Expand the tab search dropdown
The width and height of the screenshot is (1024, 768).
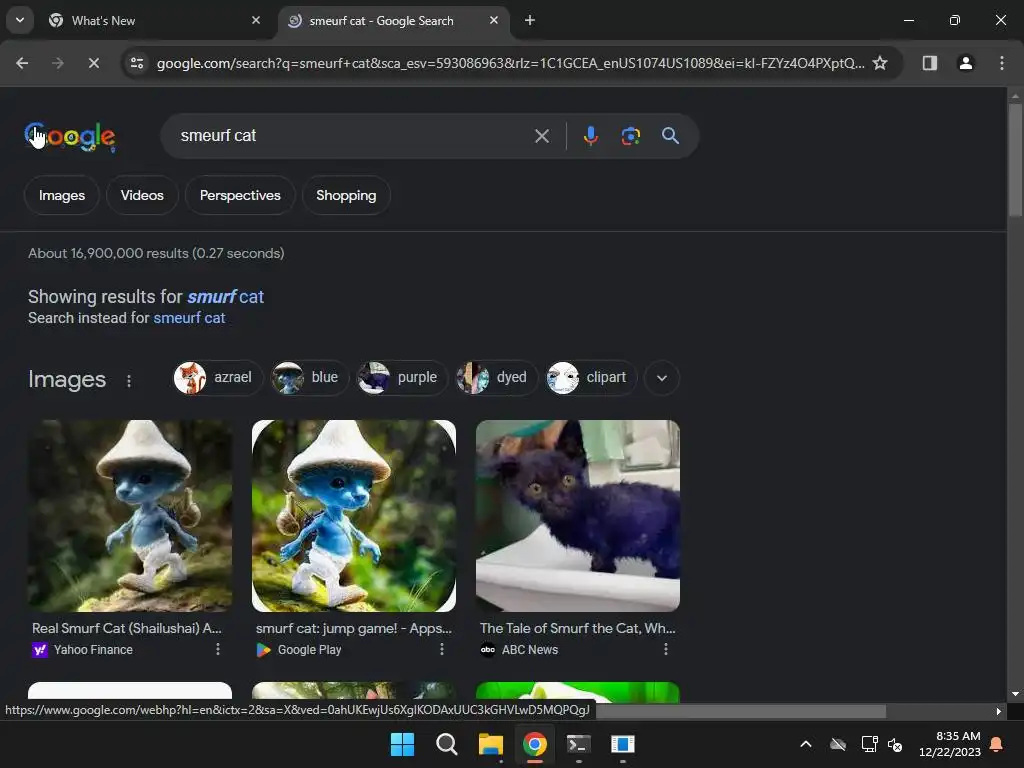[x=20, y=20]
